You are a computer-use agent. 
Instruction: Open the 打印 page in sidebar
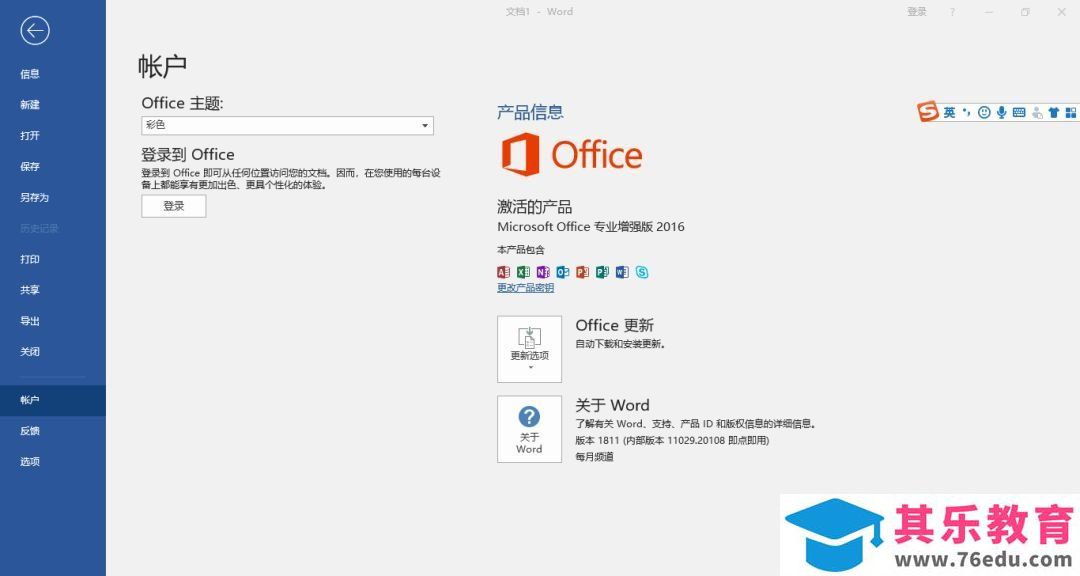pos(30,259)
